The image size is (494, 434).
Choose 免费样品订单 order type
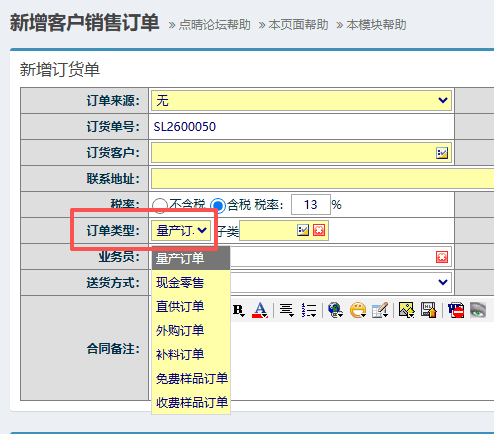191,379
